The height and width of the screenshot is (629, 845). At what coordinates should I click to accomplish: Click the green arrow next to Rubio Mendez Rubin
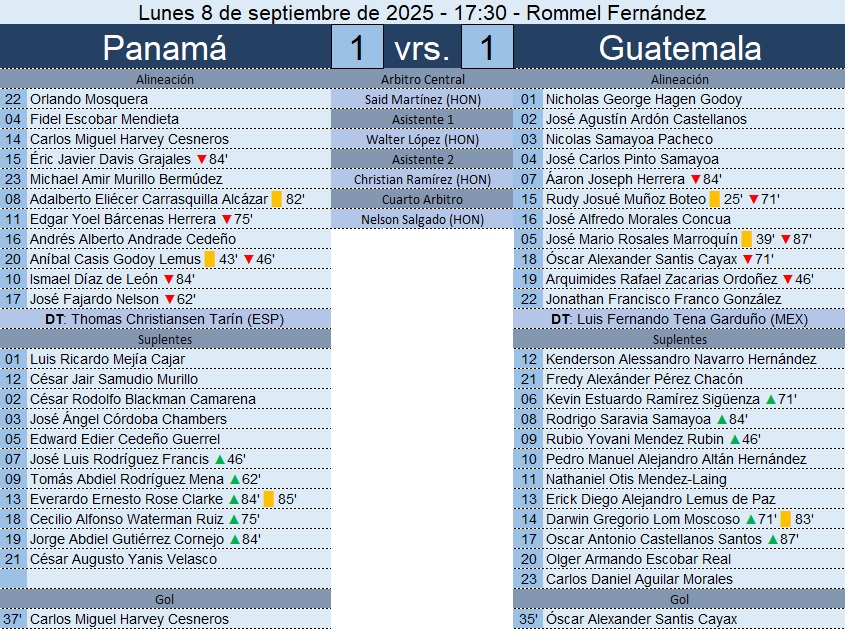point(735,439)
